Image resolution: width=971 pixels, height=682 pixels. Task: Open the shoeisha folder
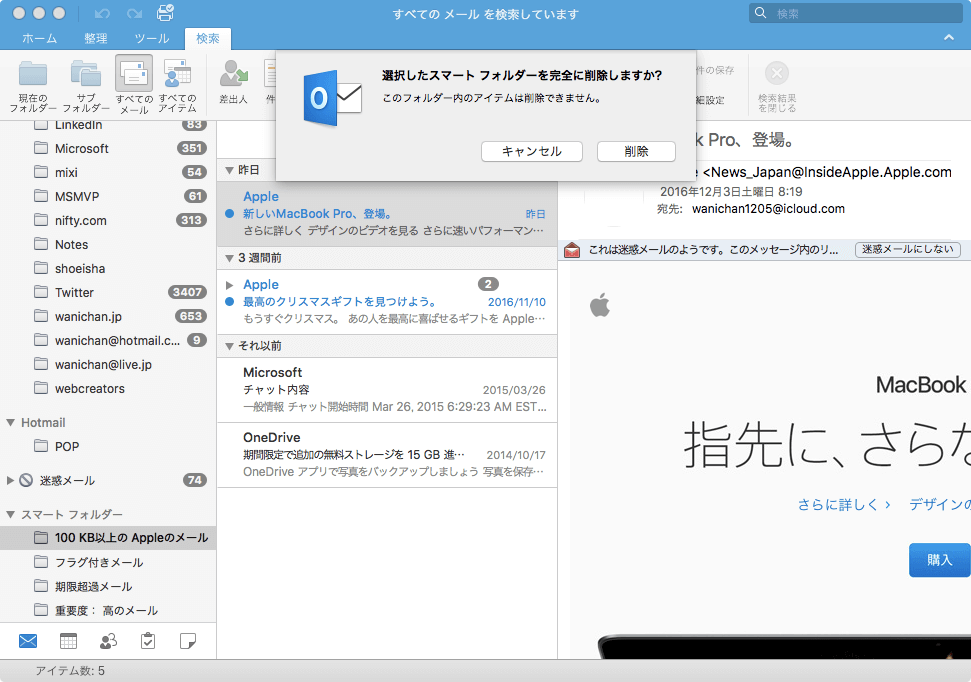[x=108, y=269]
